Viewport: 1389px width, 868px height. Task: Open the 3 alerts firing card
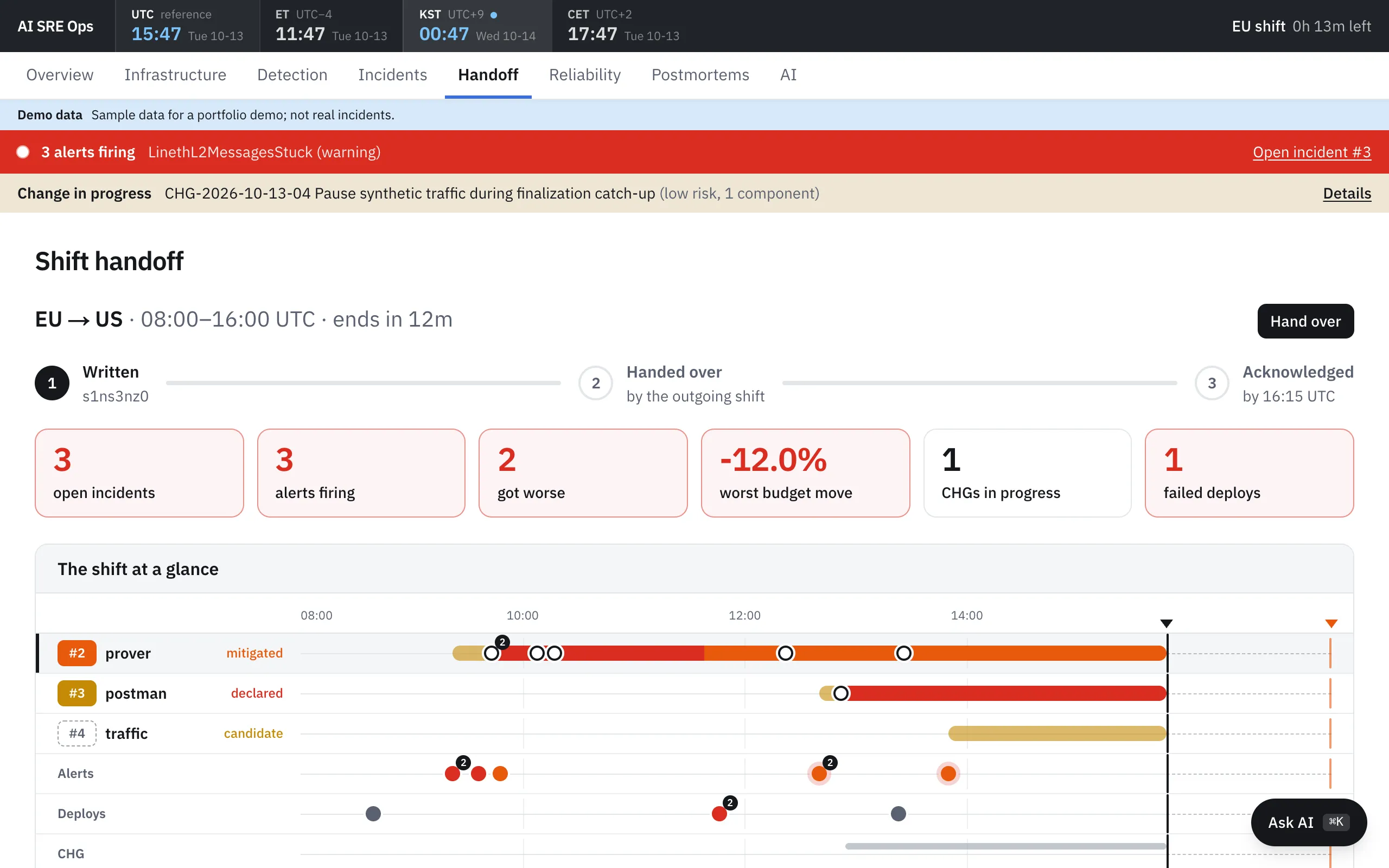361,473
